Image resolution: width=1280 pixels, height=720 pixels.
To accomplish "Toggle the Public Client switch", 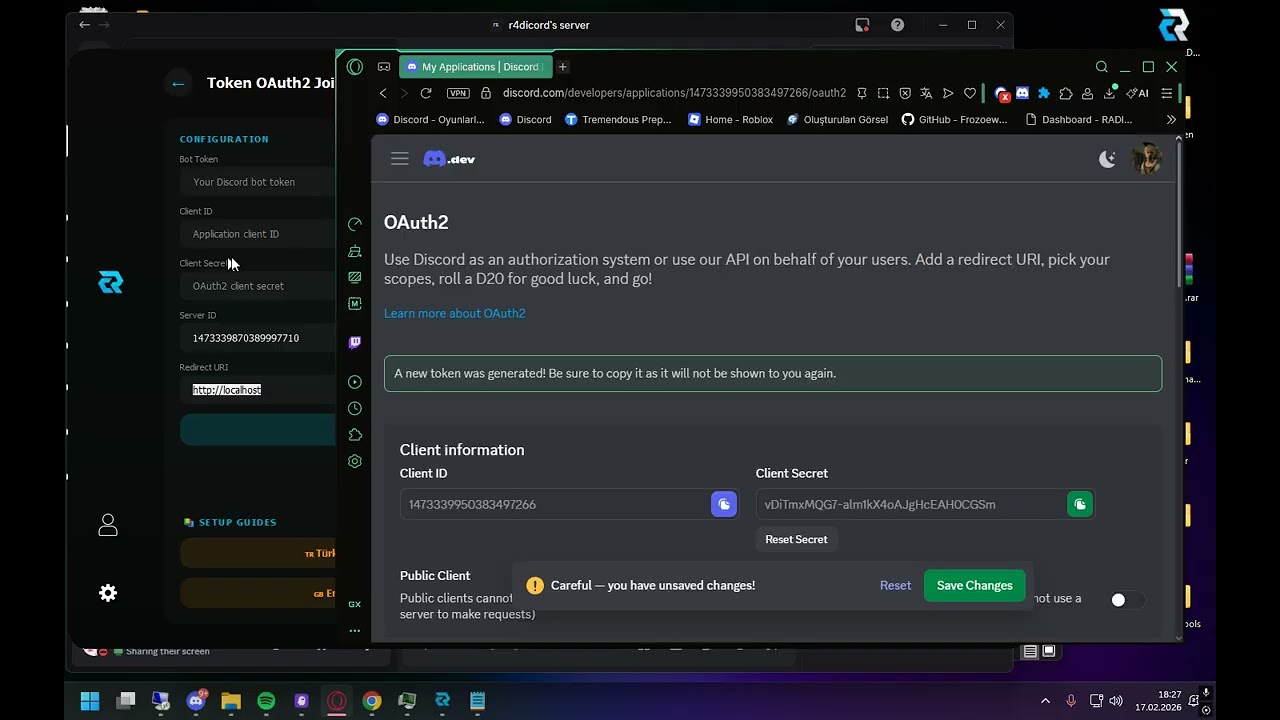I will point(1127,600).
